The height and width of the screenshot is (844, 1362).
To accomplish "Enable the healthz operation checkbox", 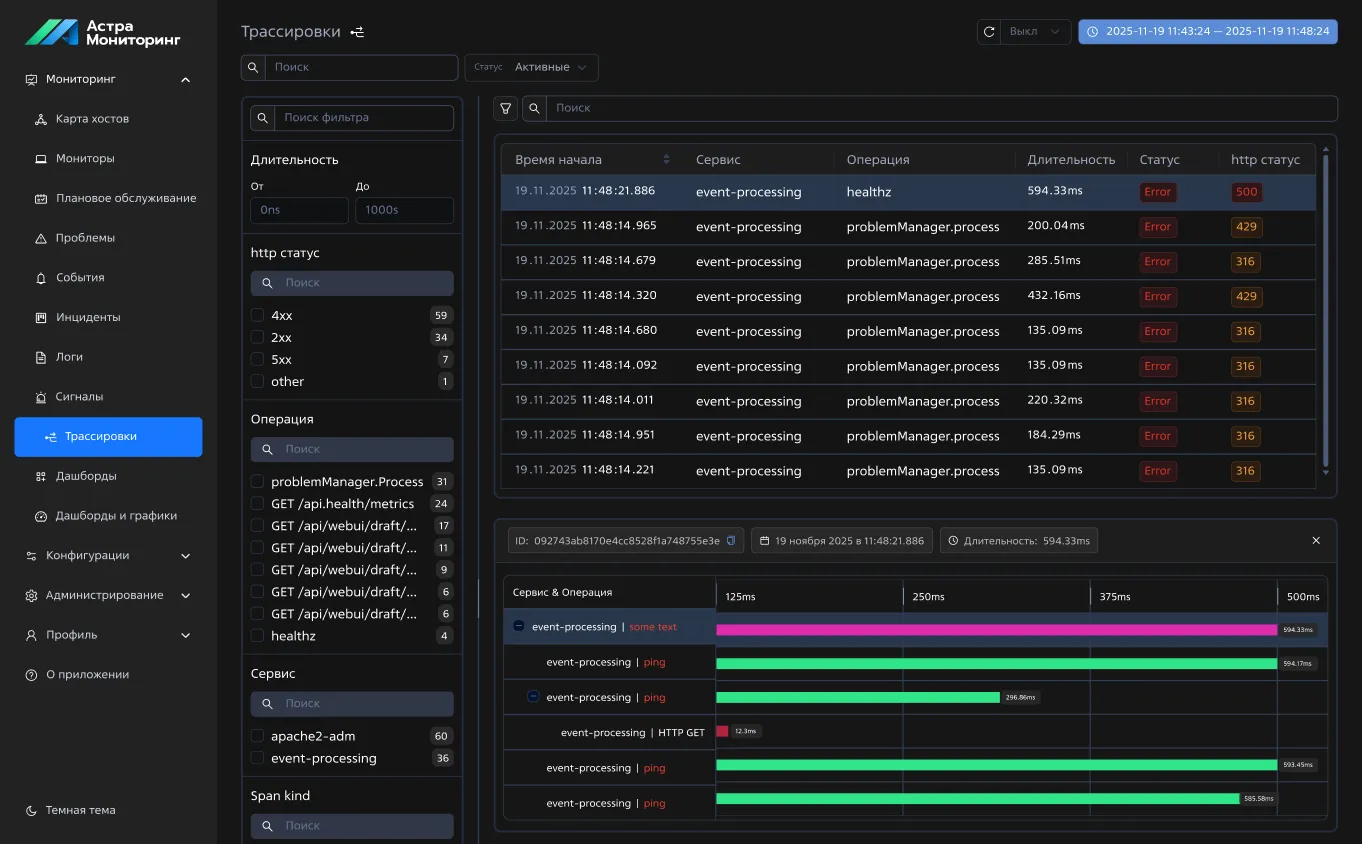I will (258, 636).
